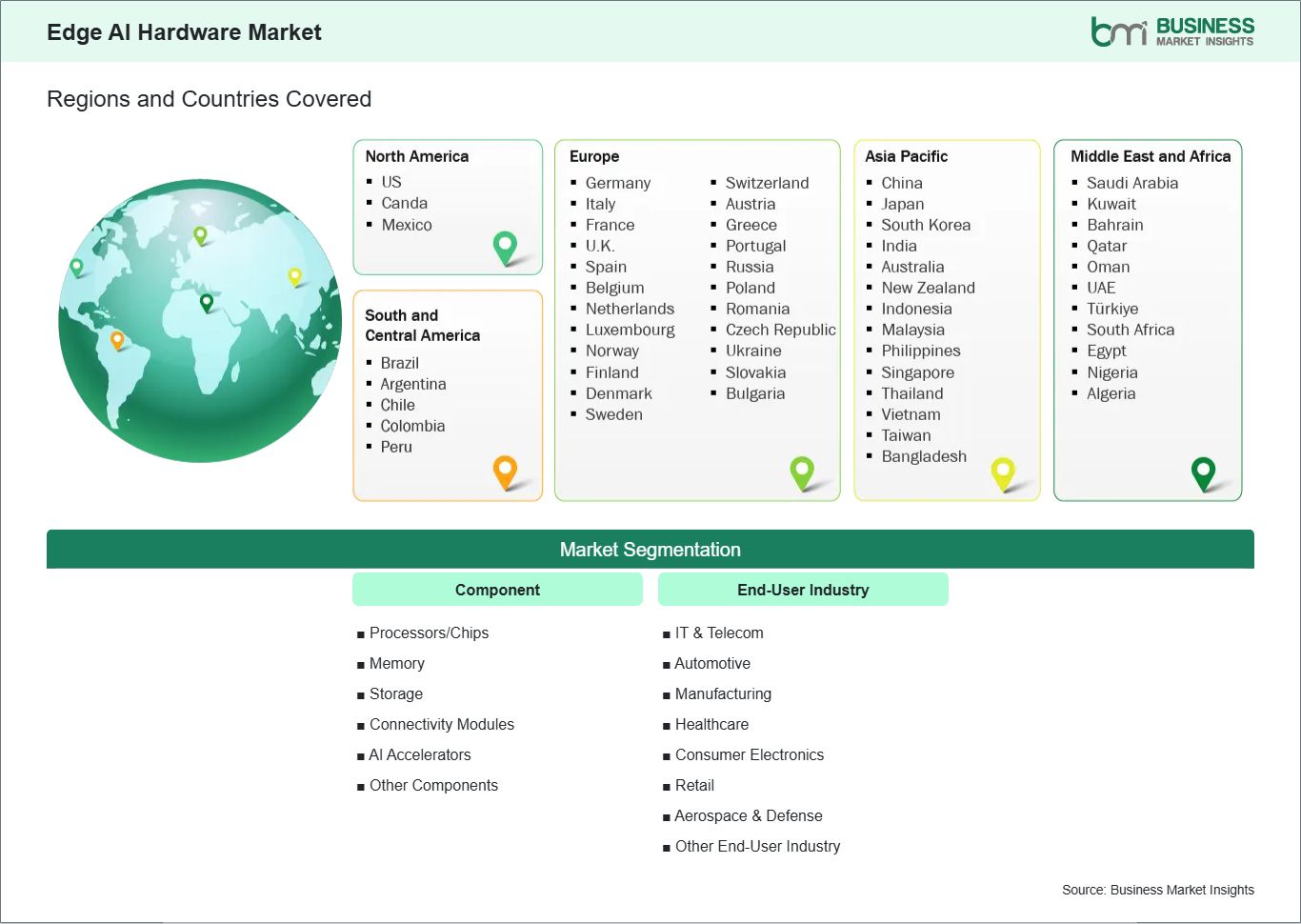Click Brazil in South and Central America
Viewport: 1301px width, 924px height.
pyautogui.click(x=399, y=363)
